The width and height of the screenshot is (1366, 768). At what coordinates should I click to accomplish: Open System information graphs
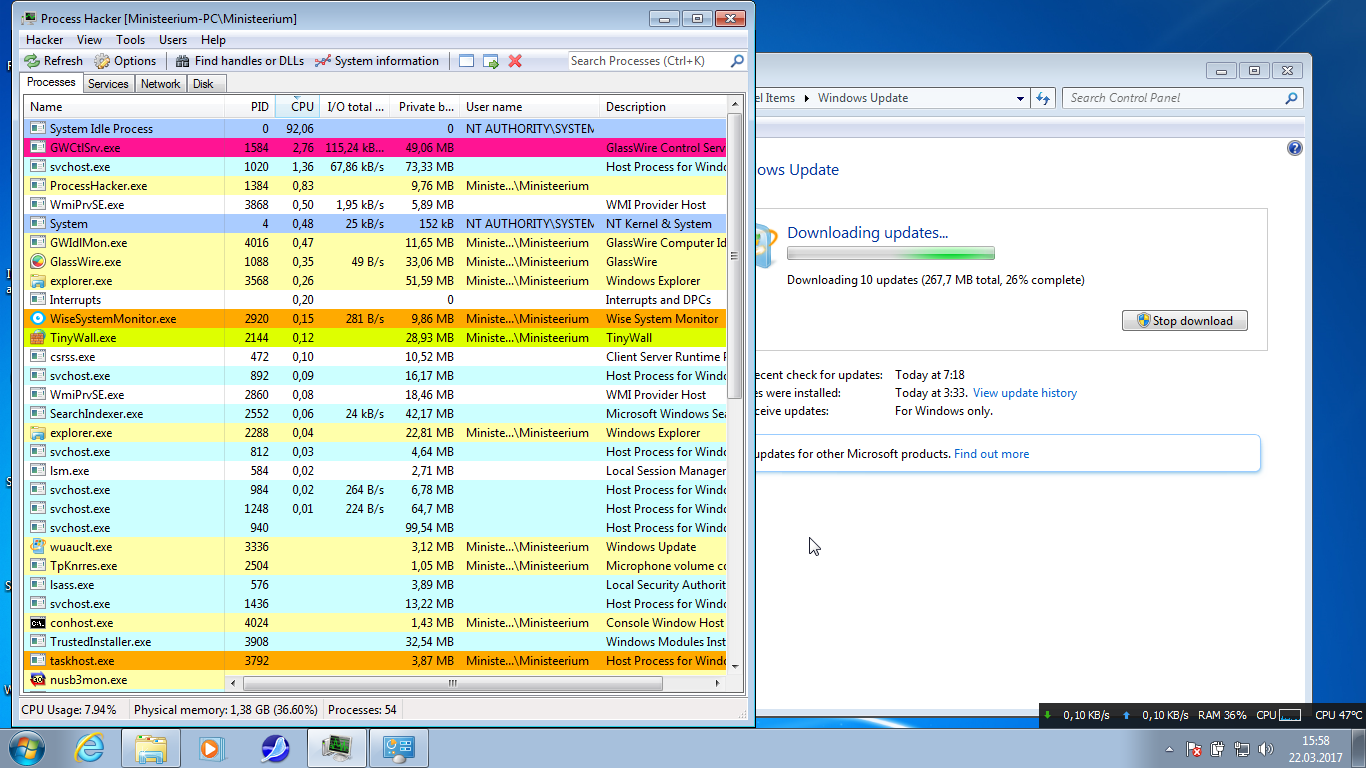point(377,61)
